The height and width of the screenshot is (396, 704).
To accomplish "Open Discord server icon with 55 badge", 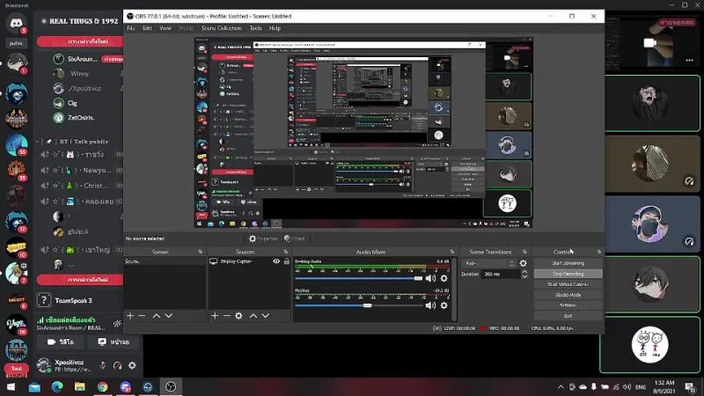I will 17,145.
